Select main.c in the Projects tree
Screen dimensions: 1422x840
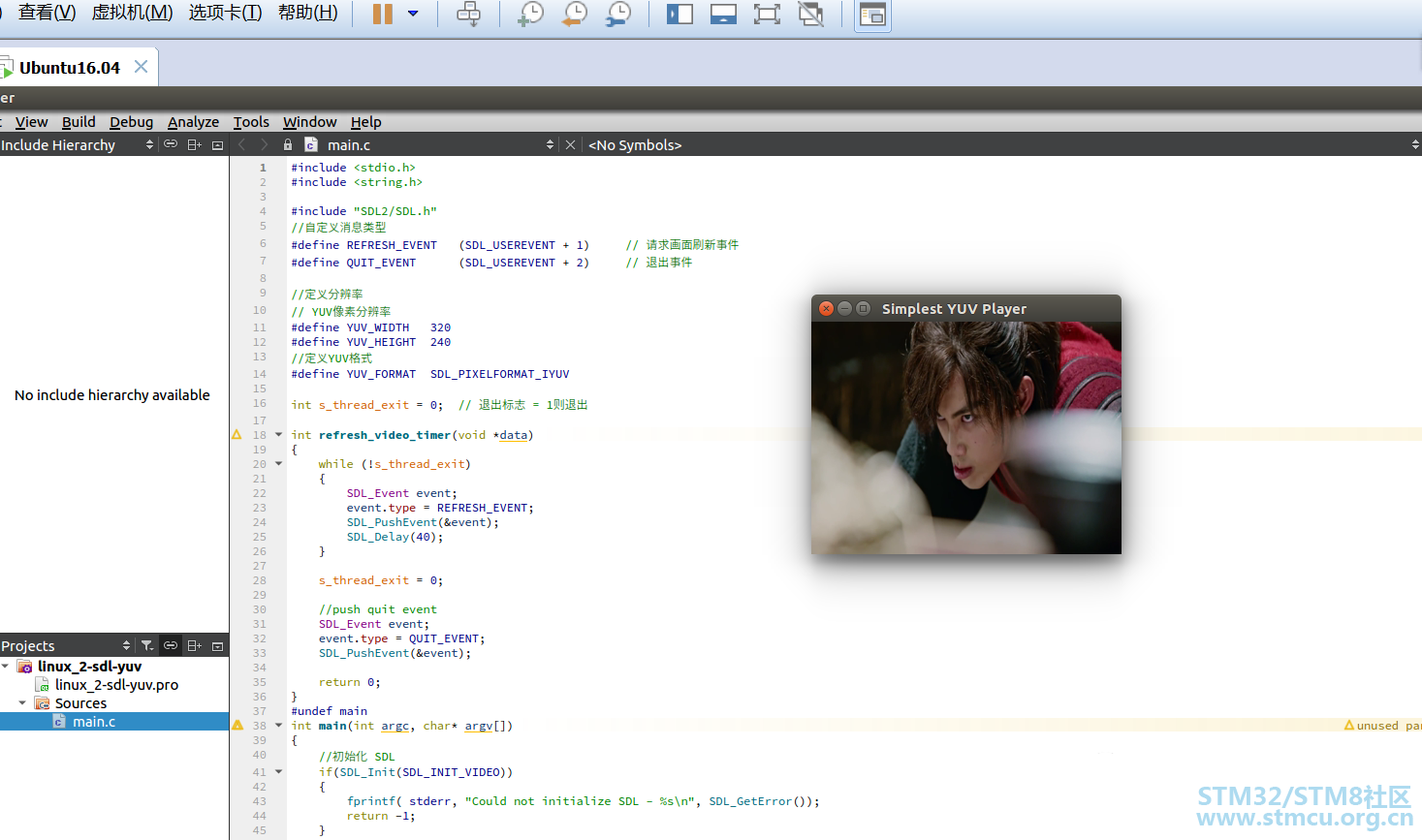(x=94, y=722)
